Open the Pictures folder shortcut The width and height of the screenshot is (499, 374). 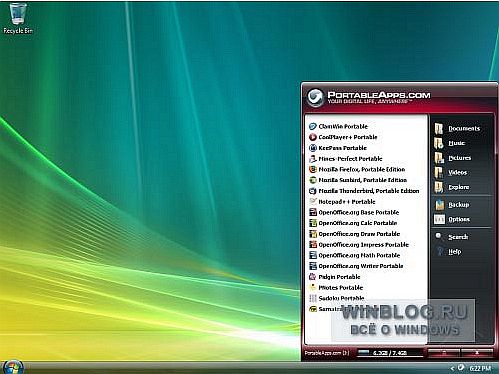[x=453, y=158]
